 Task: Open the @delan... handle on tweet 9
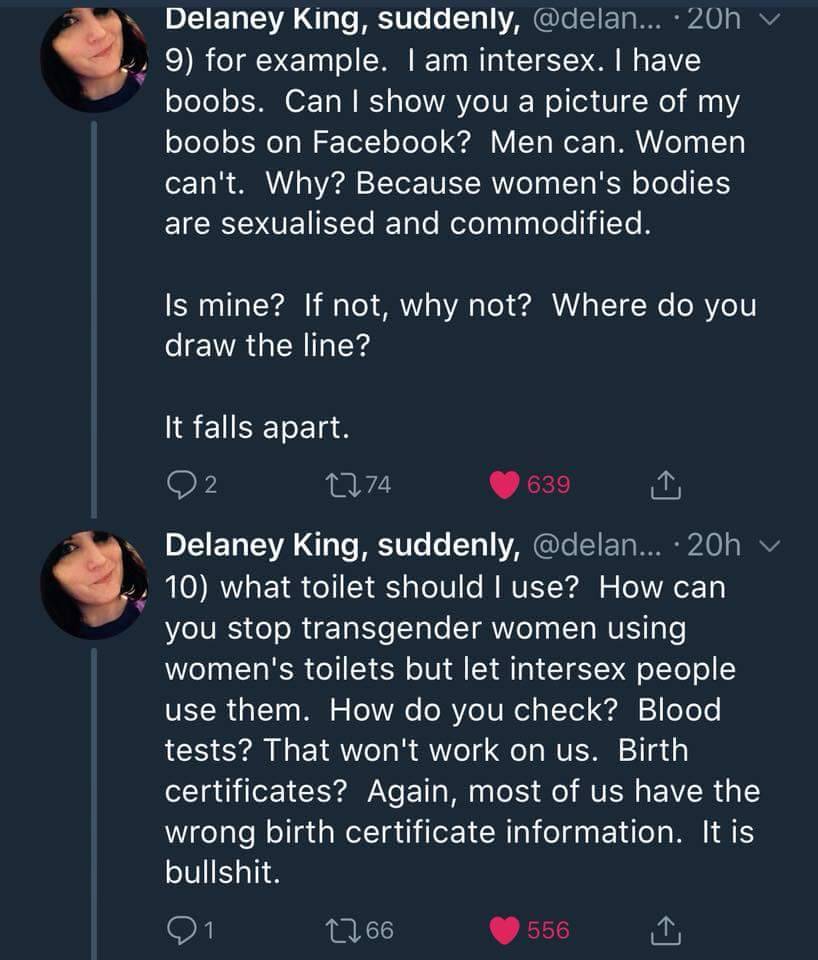596,18
